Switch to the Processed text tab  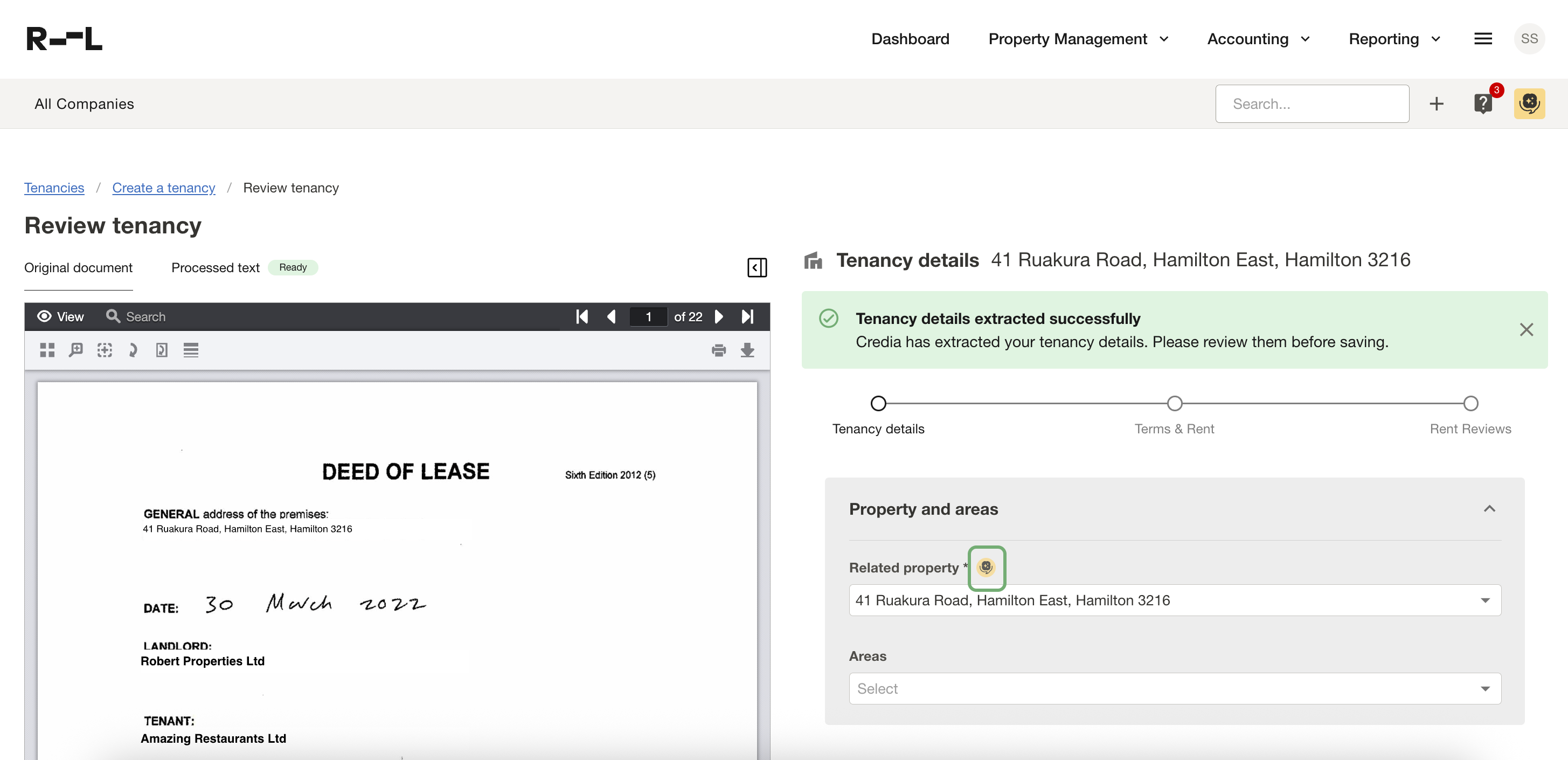[216, 268]
